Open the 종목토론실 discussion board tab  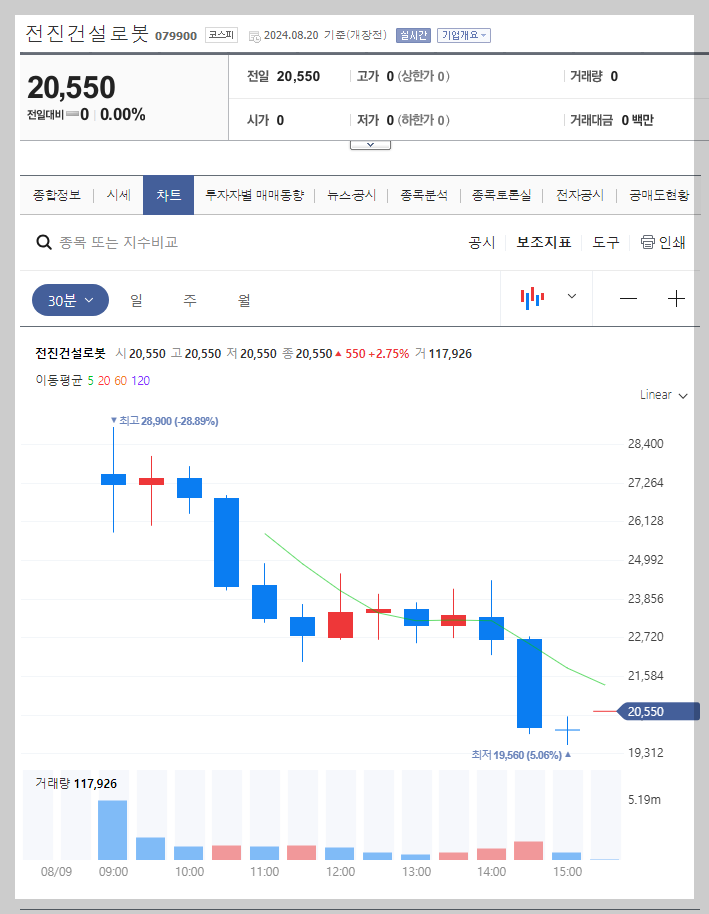pos(501,195)
